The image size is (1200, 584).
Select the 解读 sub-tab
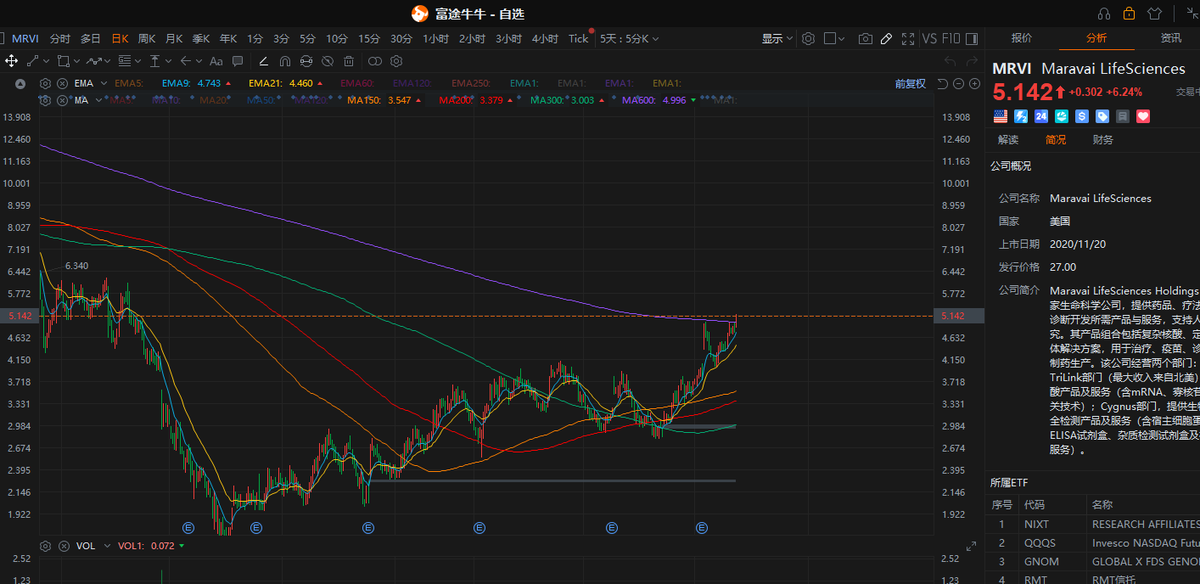point(1008,139)
